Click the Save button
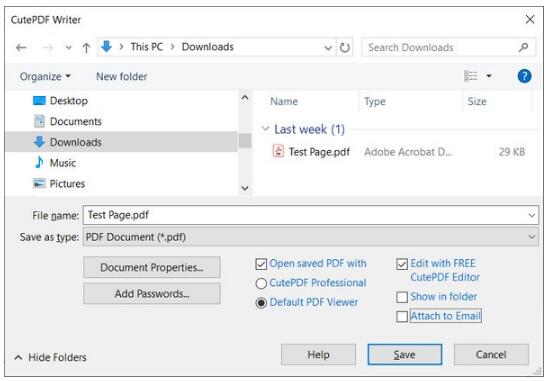 405,354
